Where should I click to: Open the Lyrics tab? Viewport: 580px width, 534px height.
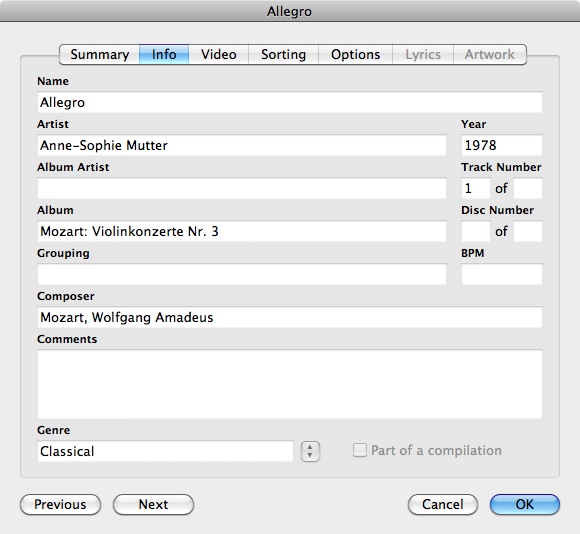(x=423, y=54)
